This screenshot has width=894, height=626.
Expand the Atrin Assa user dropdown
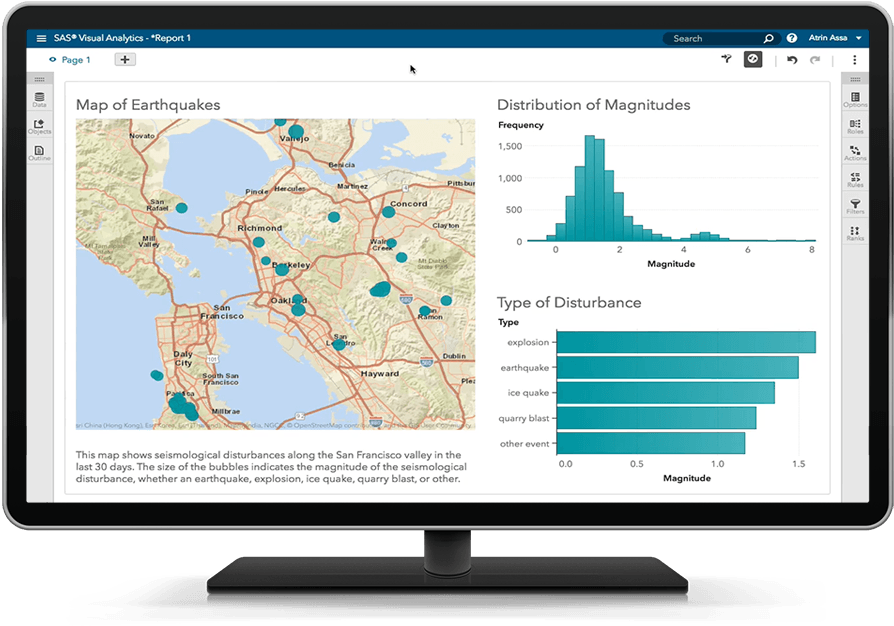pos(858,38)
